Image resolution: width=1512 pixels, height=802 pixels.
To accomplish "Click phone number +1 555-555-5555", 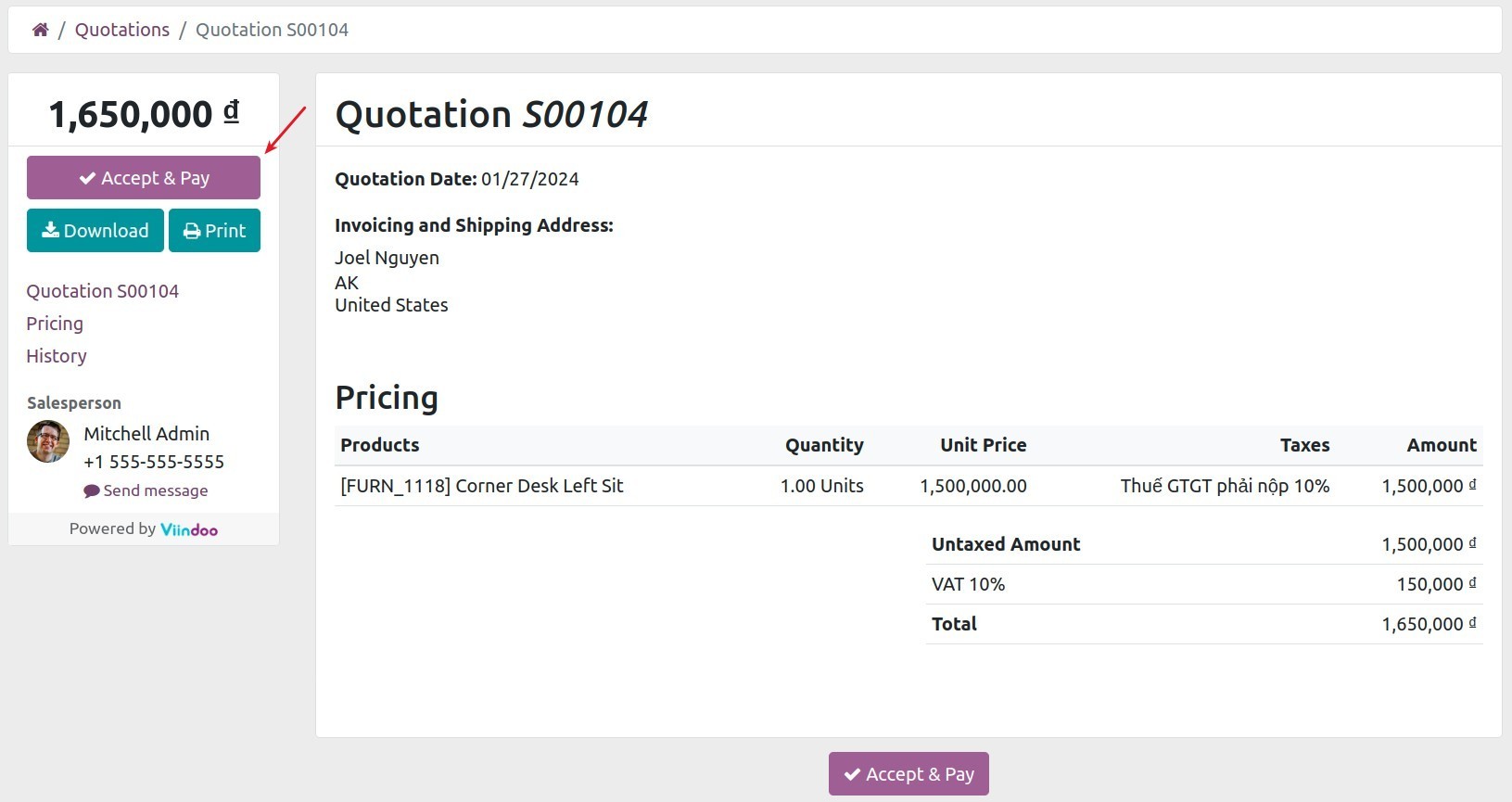I will 154,462.
